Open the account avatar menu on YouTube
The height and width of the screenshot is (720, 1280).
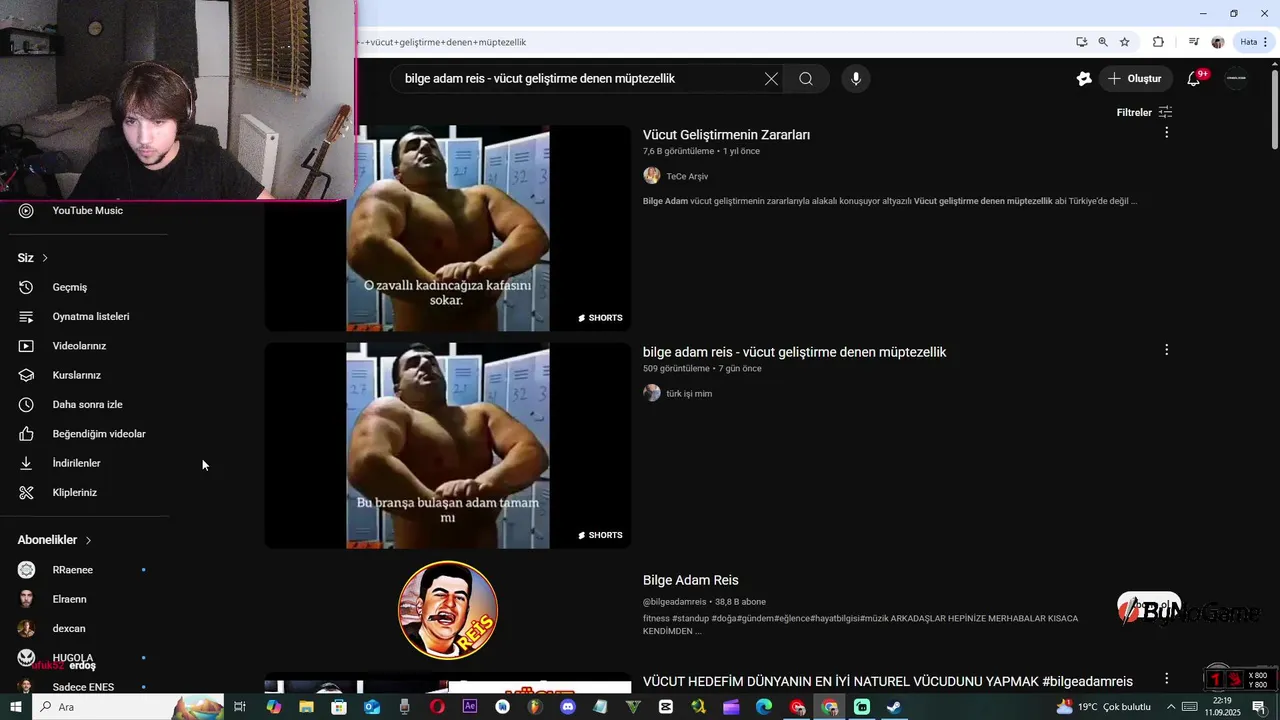[1236, 79]
